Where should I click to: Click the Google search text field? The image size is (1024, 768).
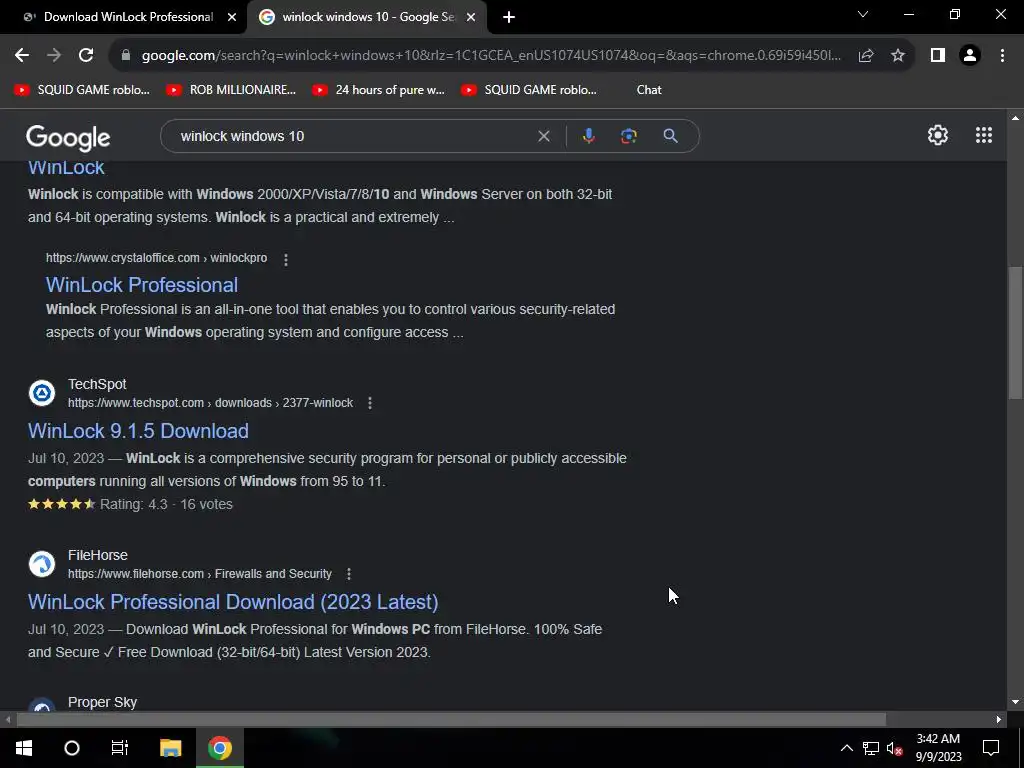[353, 136]
